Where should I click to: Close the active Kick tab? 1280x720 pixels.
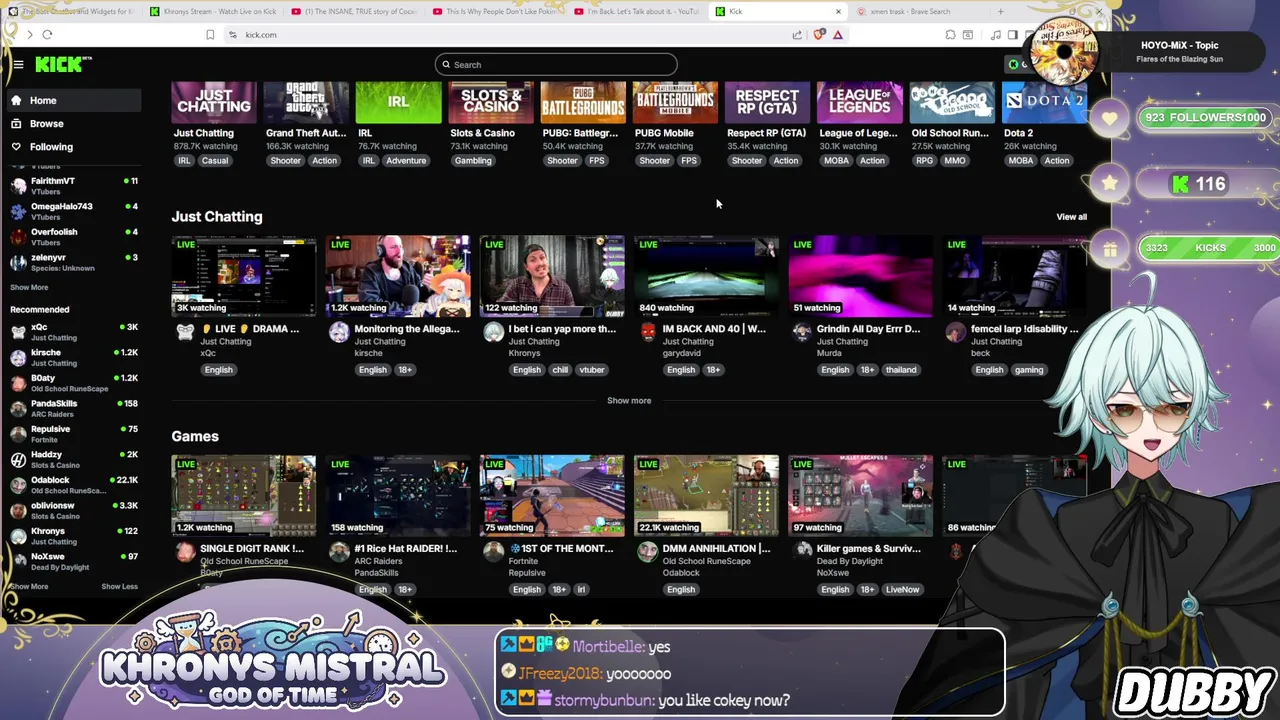[838, 12]
